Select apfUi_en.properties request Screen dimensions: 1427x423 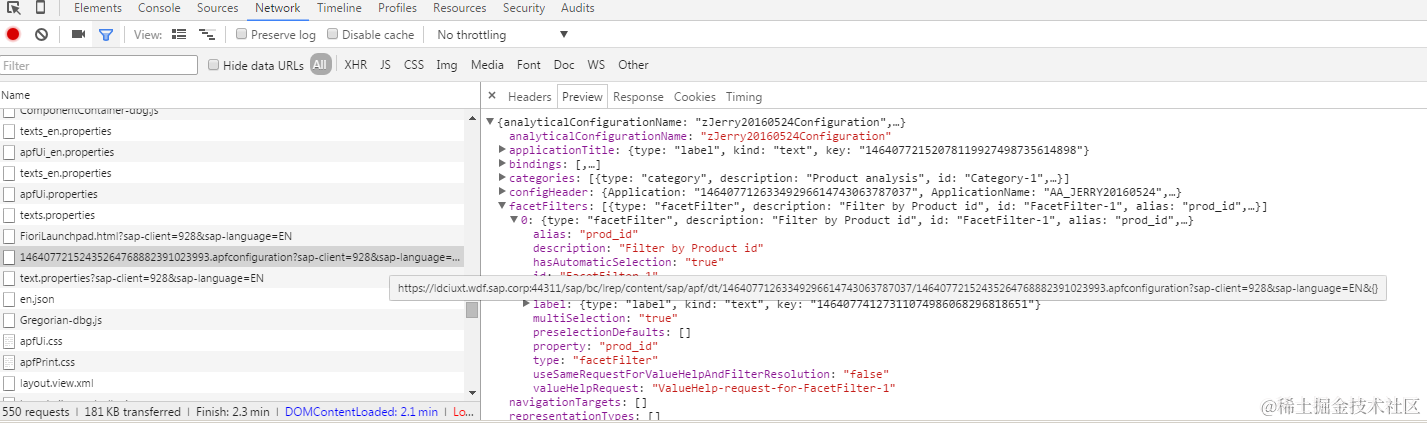[x=232, y=152]
